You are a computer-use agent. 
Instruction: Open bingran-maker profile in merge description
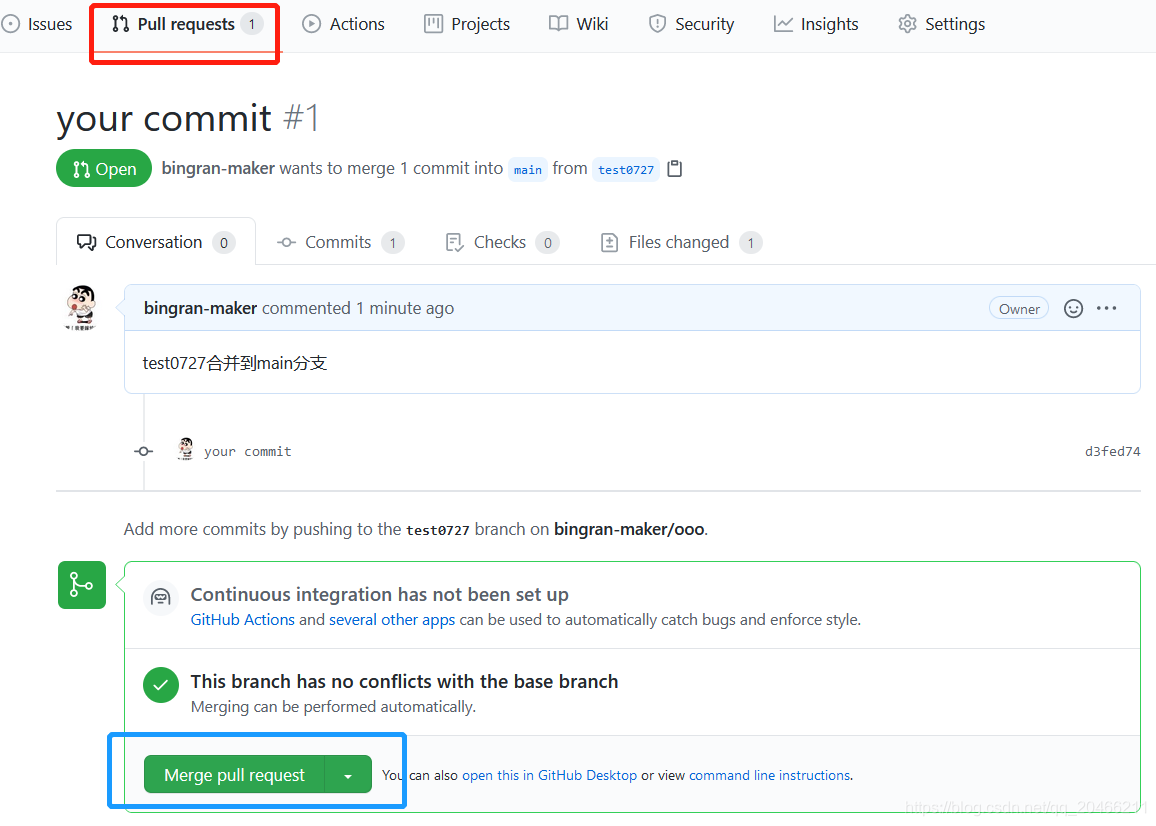click(x=218, y=168)
